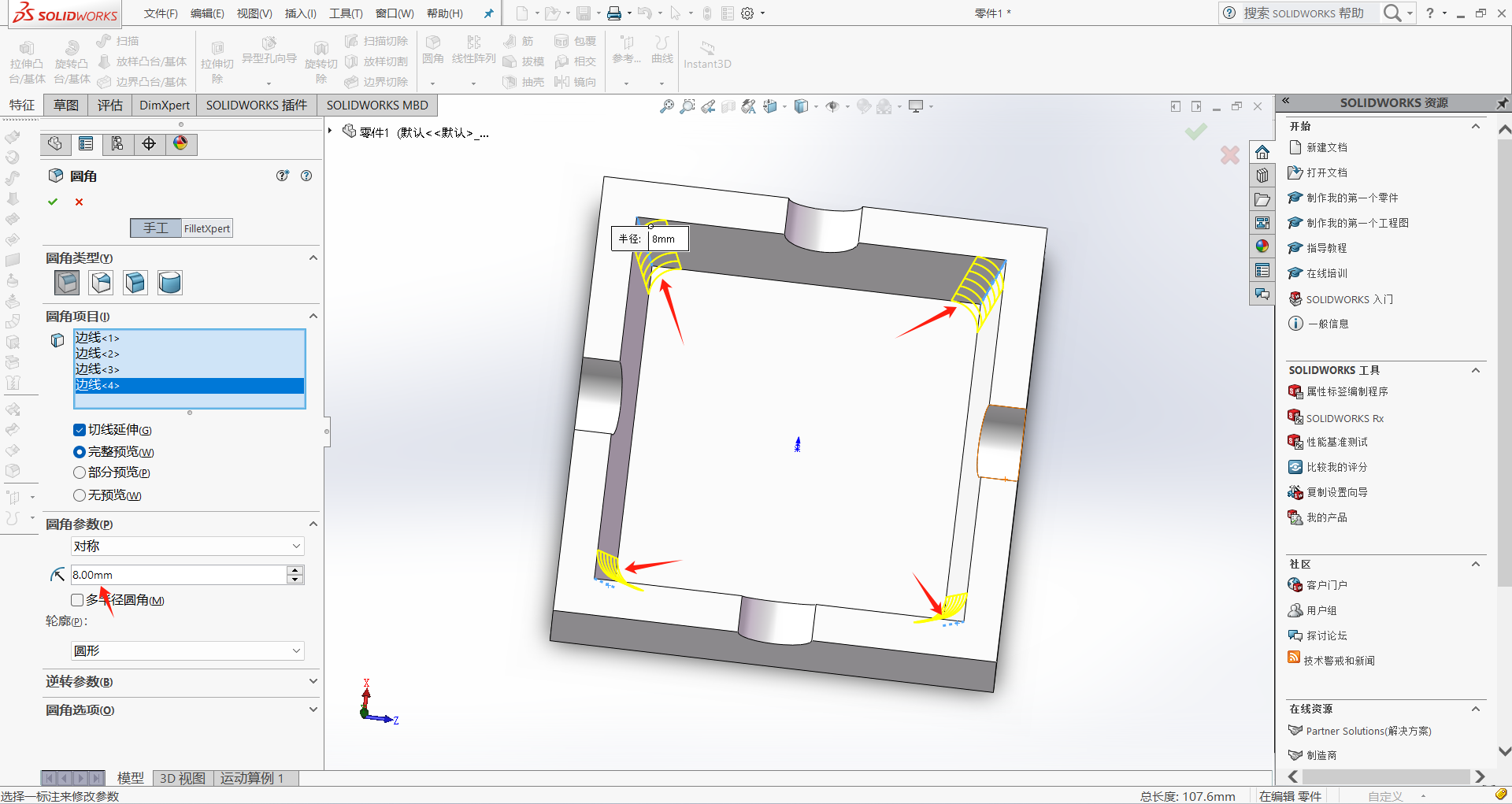
Task: Click the Save icon in top toolbar
Action: point(584,13)
